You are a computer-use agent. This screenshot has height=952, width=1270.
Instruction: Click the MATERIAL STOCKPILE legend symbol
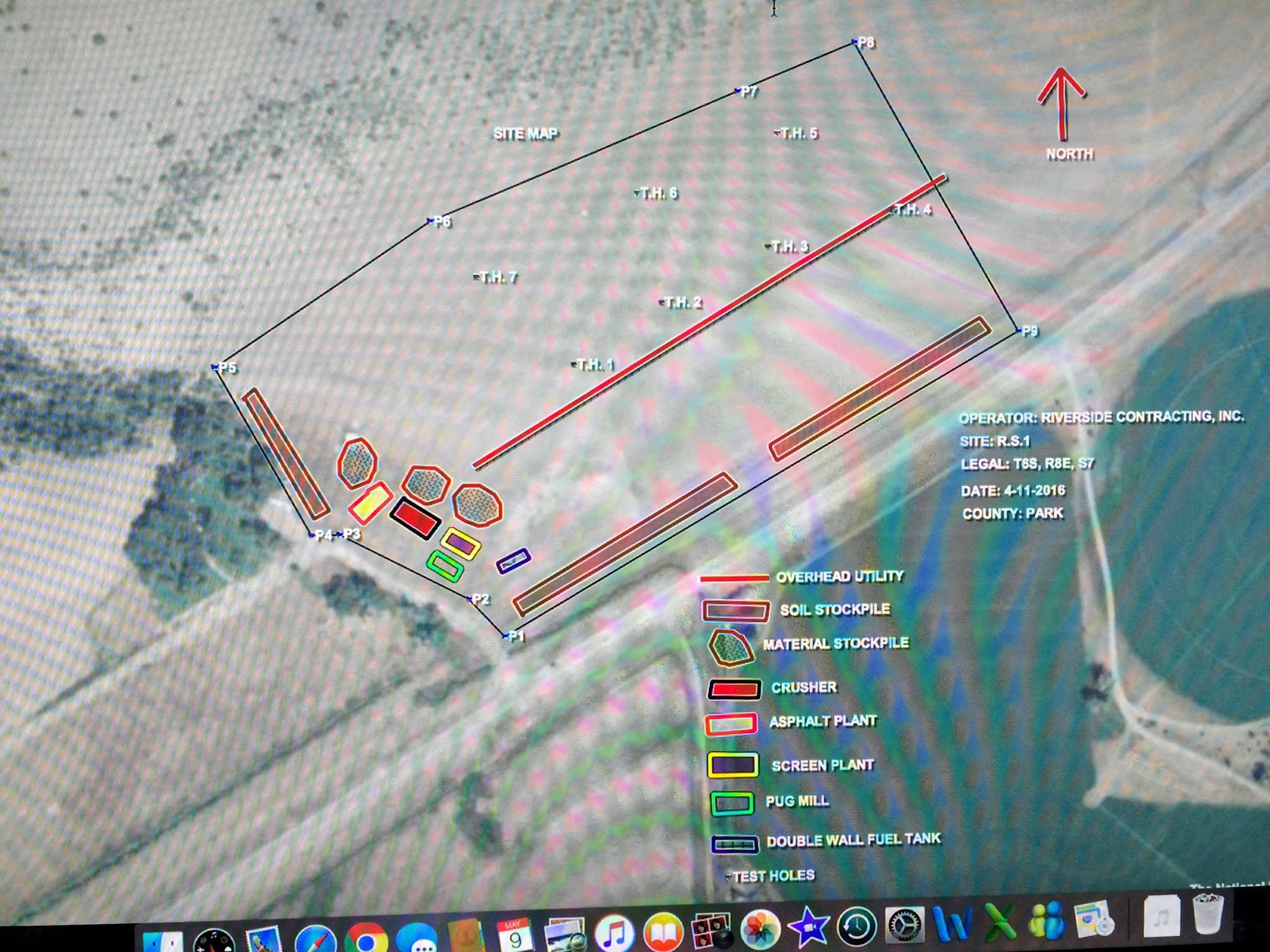730,648
